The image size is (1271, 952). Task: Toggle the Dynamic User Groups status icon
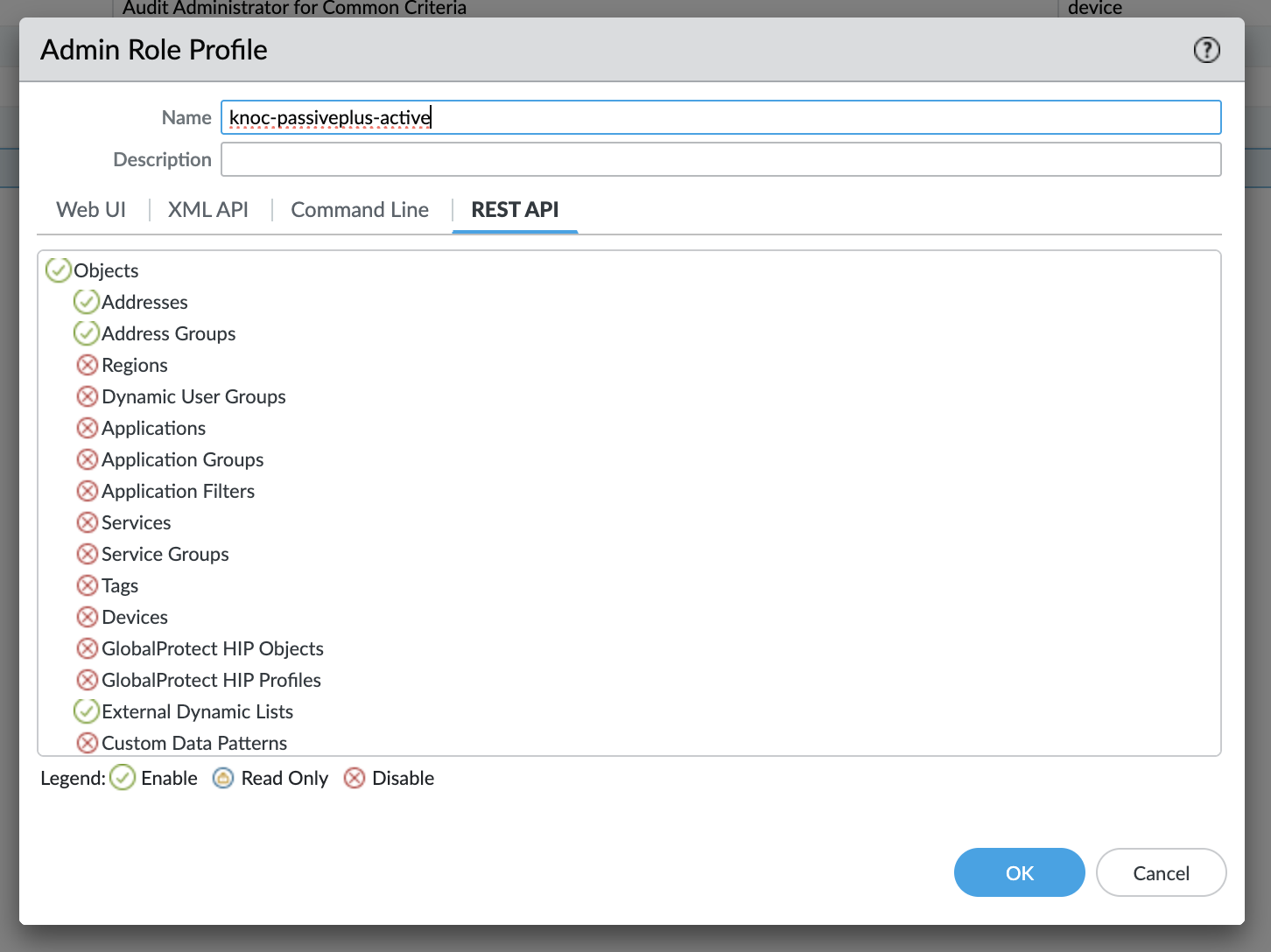tap(87, 395)
